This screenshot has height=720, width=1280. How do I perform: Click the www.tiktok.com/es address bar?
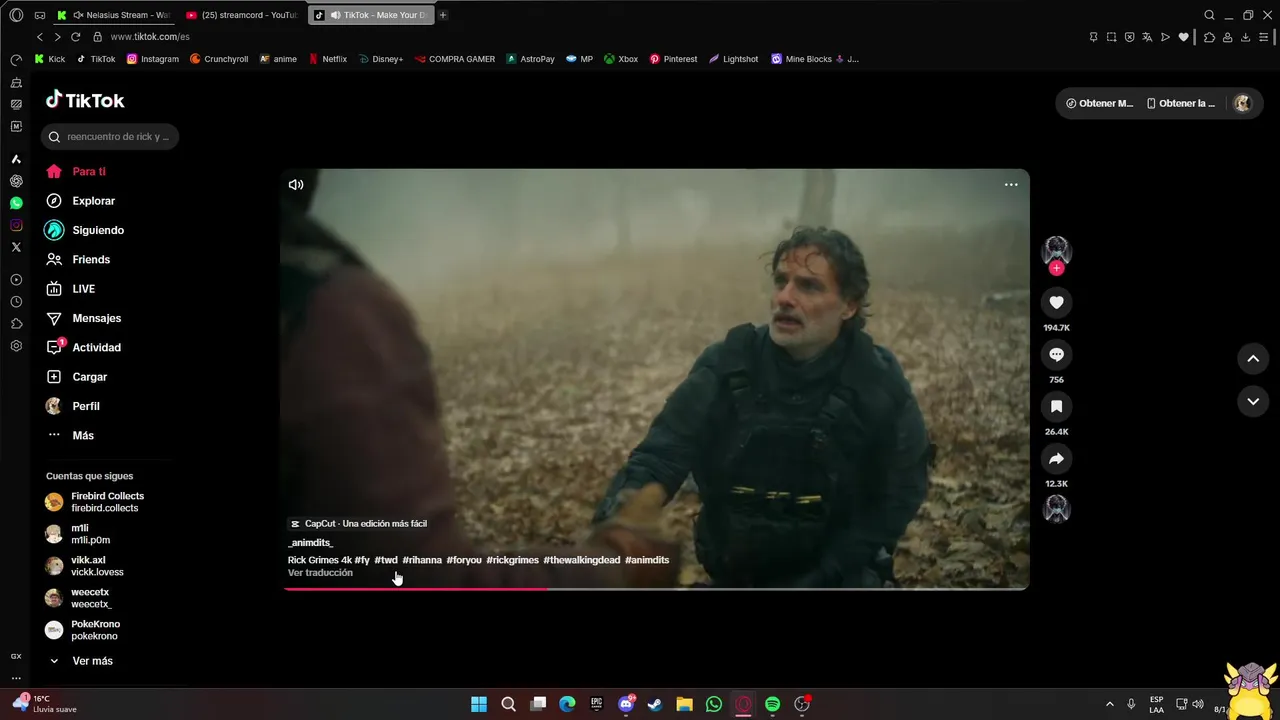click(150, 37)
